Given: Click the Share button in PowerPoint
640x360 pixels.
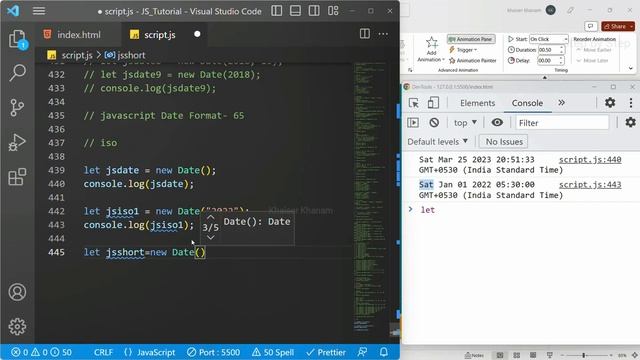Looking at the screenshot, I should point(617,26).
